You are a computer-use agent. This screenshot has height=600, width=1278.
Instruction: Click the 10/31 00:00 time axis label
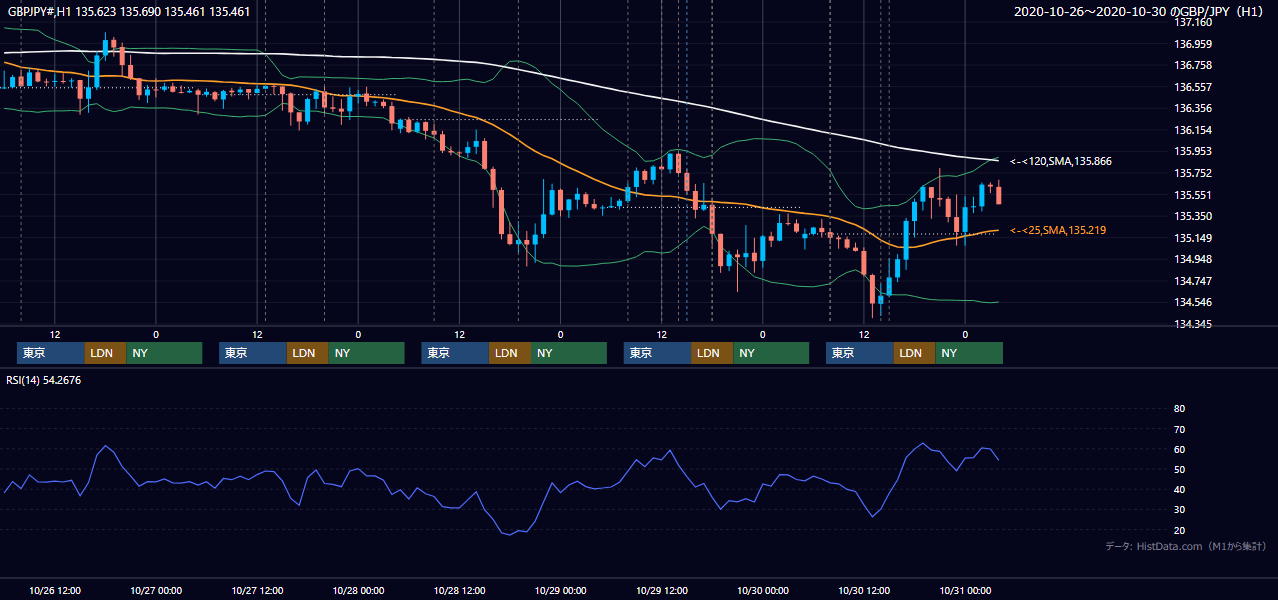click(x=965, y=591)
